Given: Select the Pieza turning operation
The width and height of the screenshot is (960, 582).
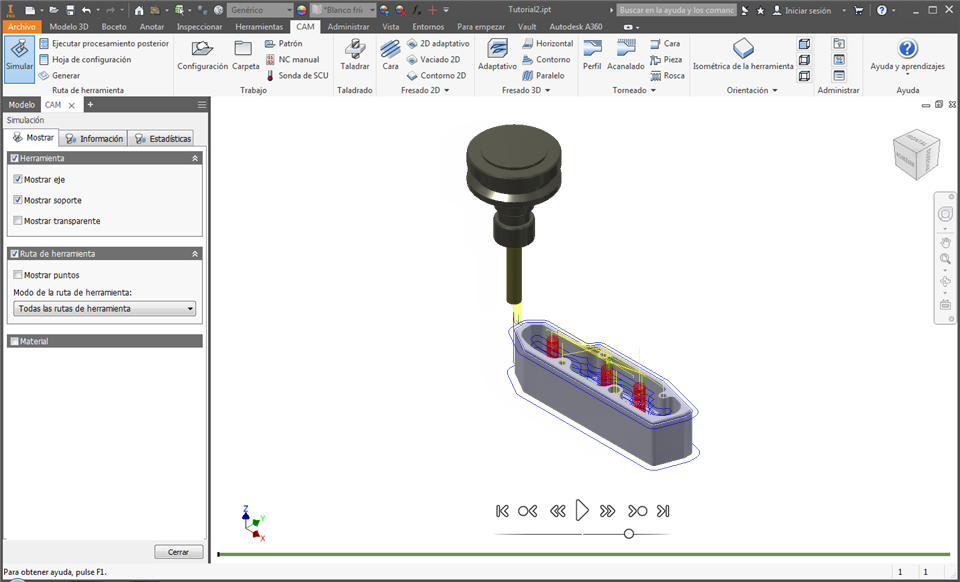Looking at the screenshot, I should [x=666, y=59].
